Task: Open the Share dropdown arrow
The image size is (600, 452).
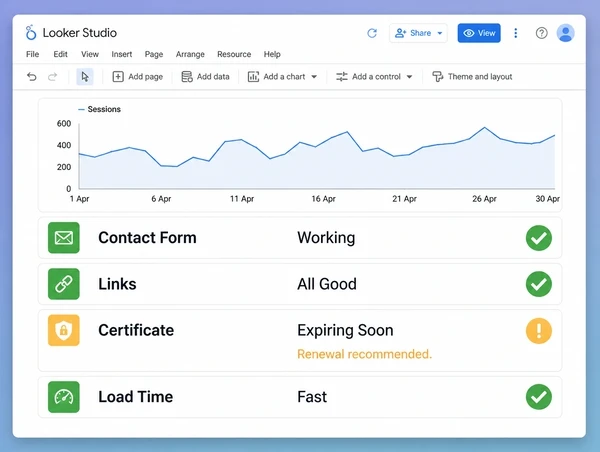Action: 440,33
